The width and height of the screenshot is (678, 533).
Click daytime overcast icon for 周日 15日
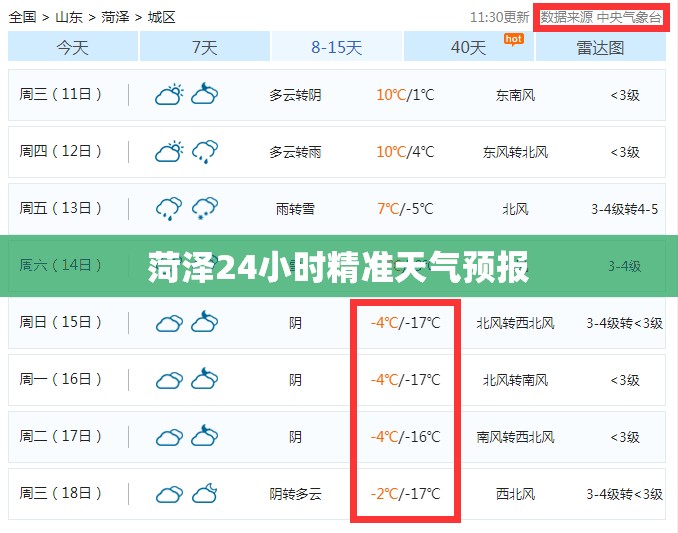[x=169, y=323]
